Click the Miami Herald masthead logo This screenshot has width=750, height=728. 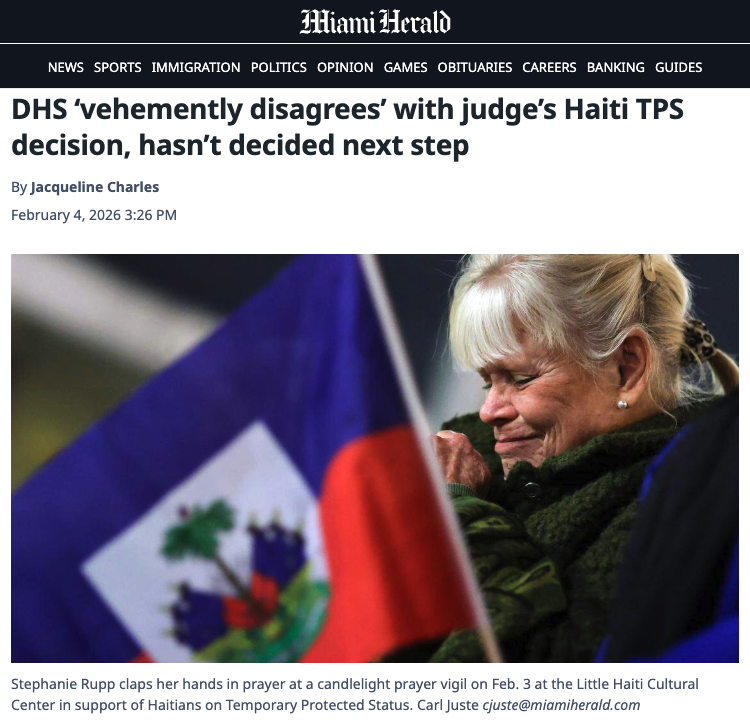click(x=375, y=22)
